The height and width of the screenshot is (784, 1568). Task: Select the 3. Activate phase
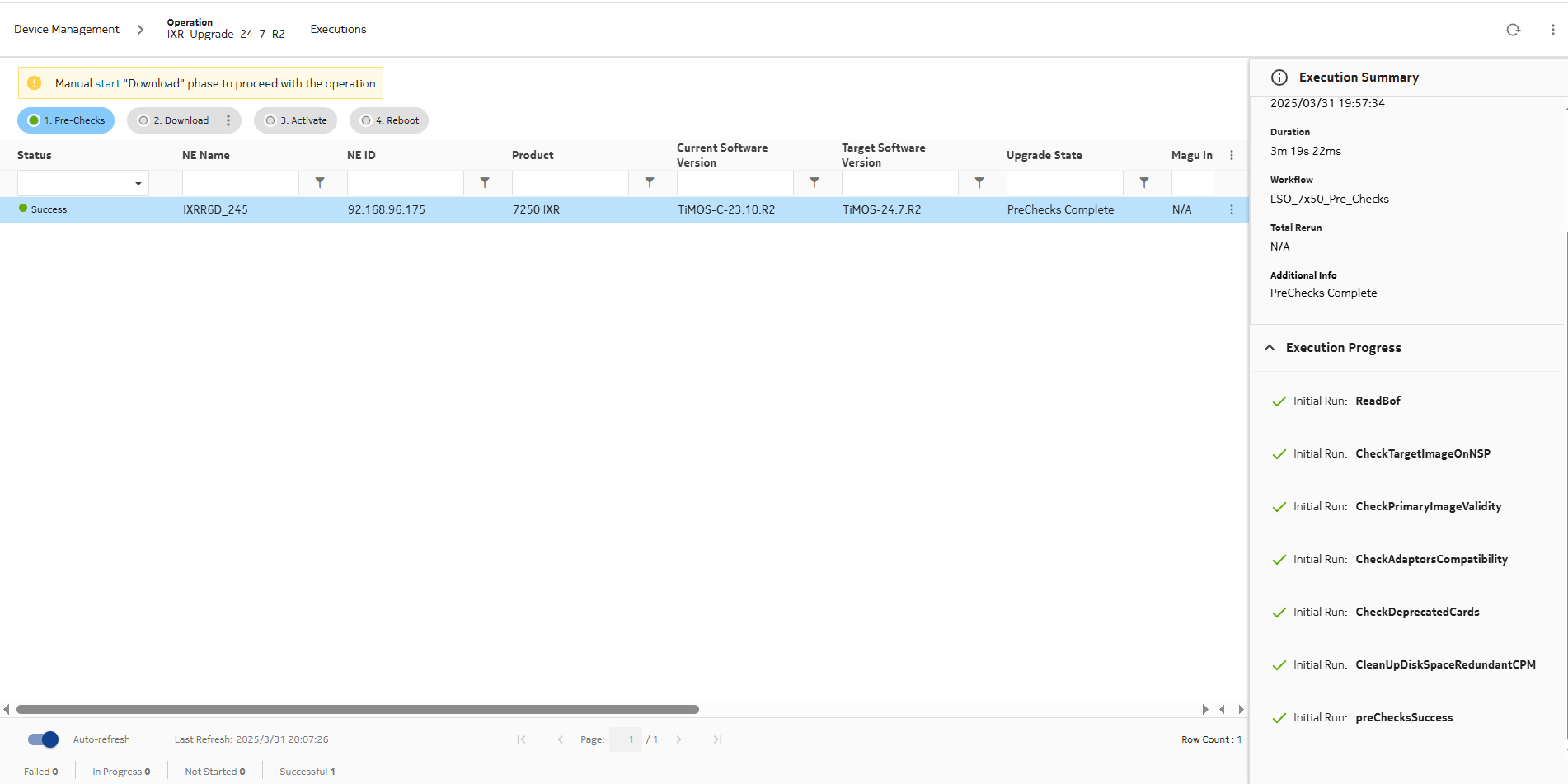(296, 120)
